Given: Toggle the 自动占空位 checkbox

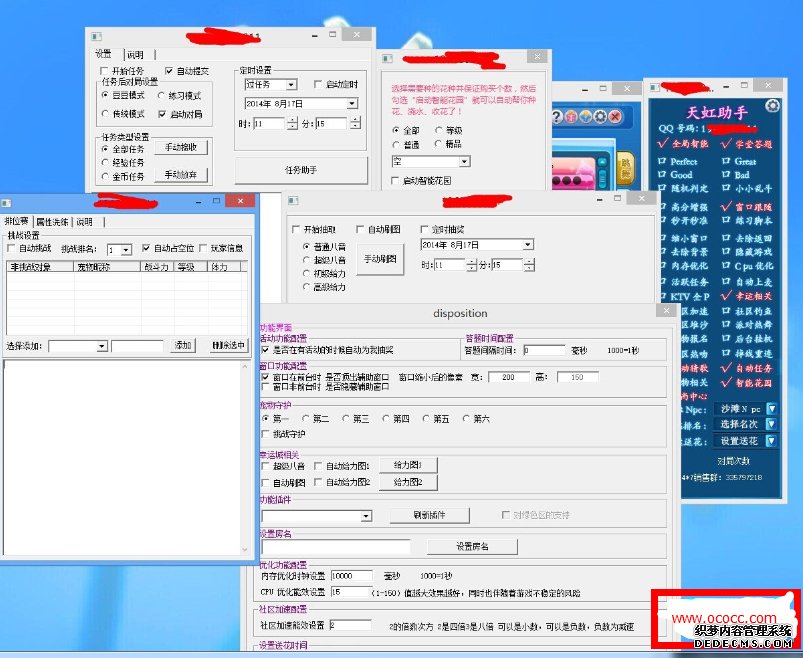Looking at the screenshot, I should [x=146, y=248].
